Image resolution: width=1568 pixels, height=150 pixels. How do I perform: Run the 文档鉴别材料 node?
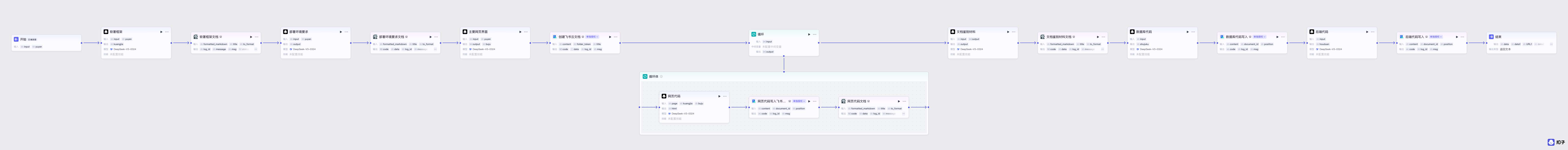pyautogui.click(x=1008, y=31)
